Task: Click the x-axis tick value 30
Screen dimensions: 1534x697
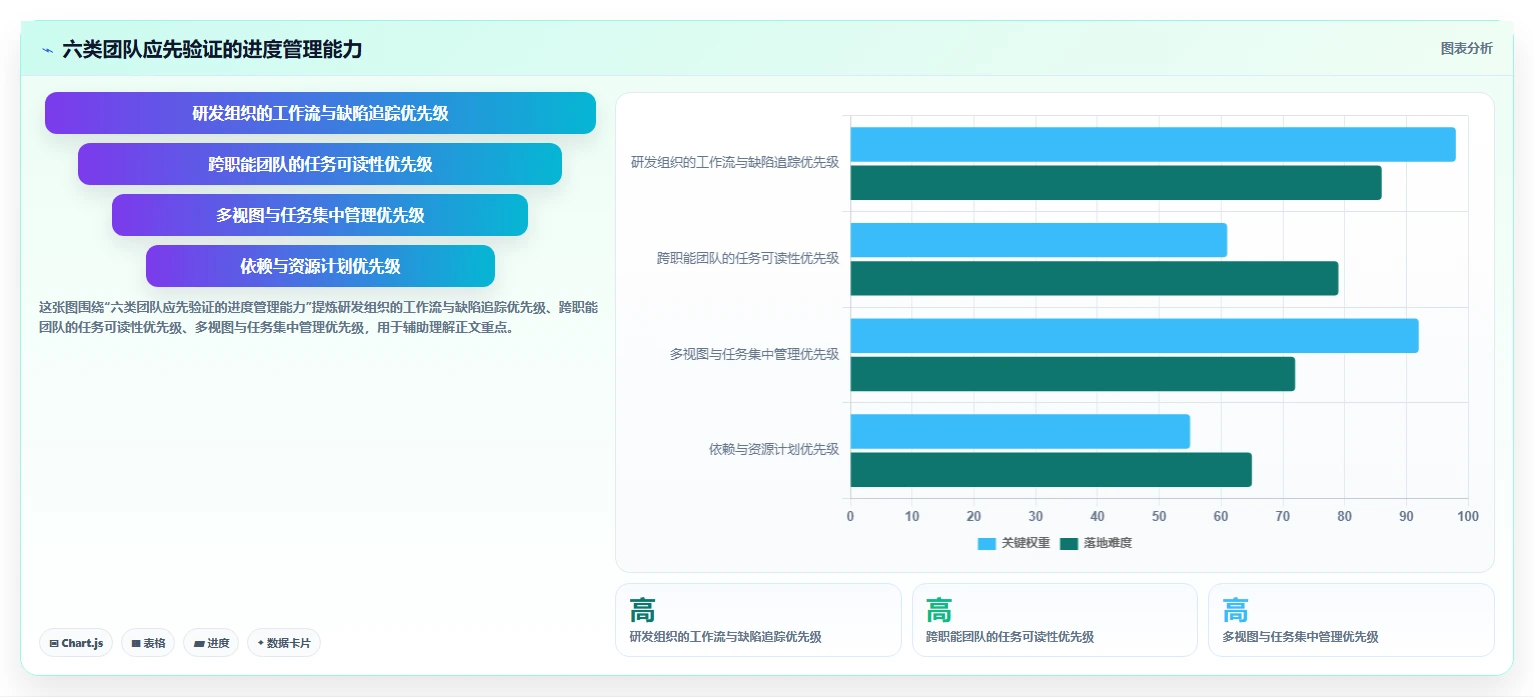Action: [x=1036, y=516]
